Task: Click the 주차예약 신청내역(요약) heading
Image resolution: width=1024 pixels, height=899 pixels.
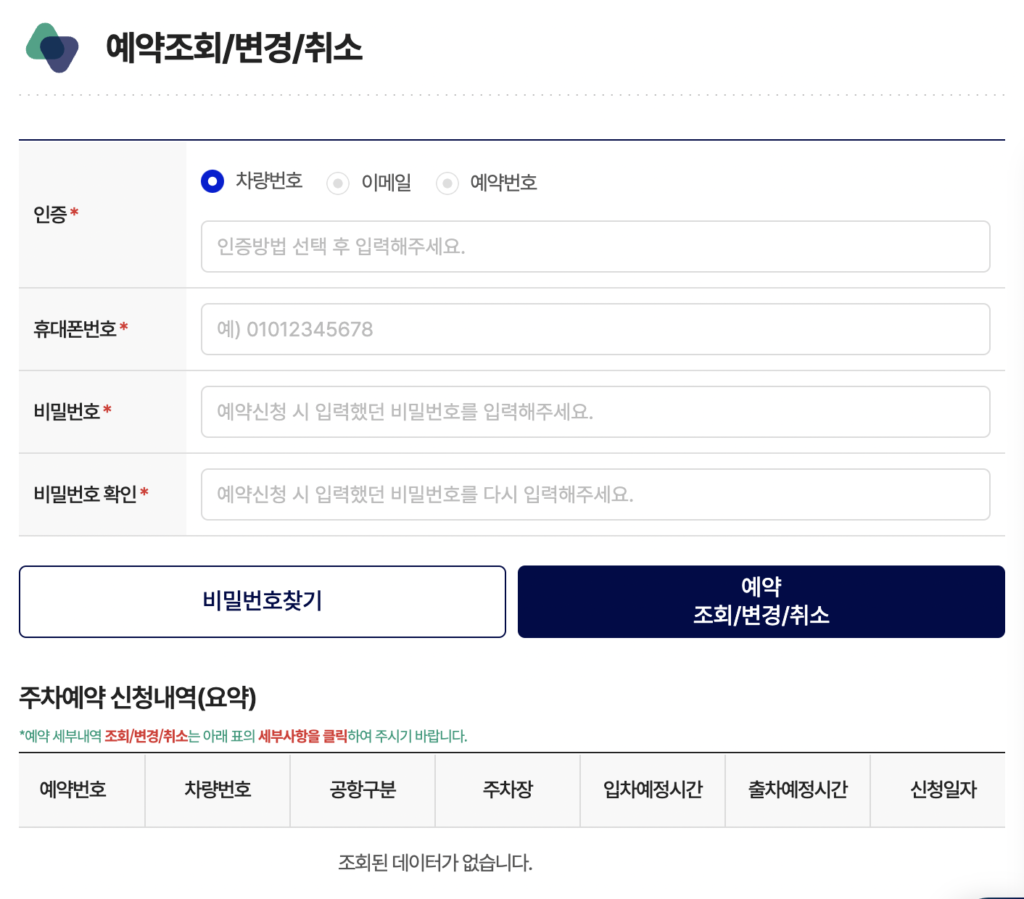Action: point(138,698)
